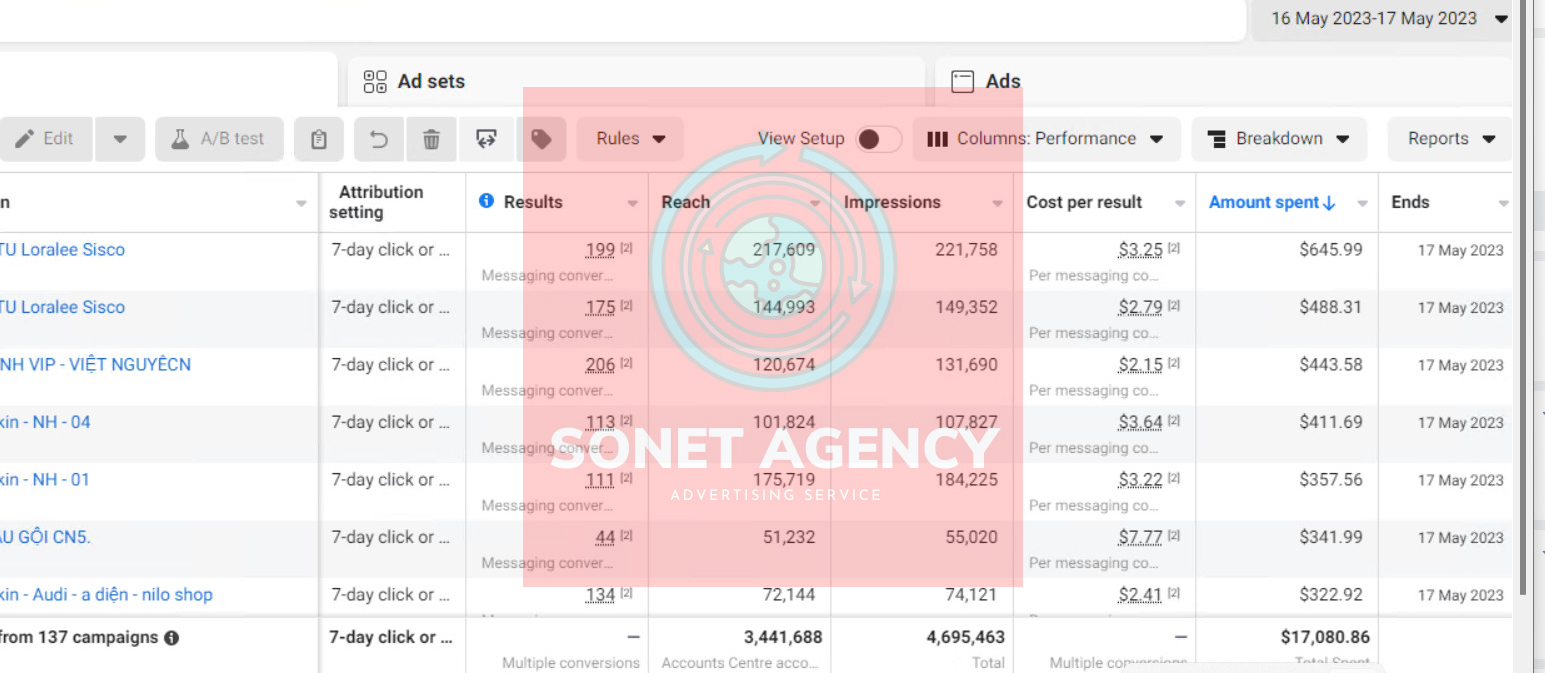Click the vertical scrollbar on the right

tap(1523, 300)
